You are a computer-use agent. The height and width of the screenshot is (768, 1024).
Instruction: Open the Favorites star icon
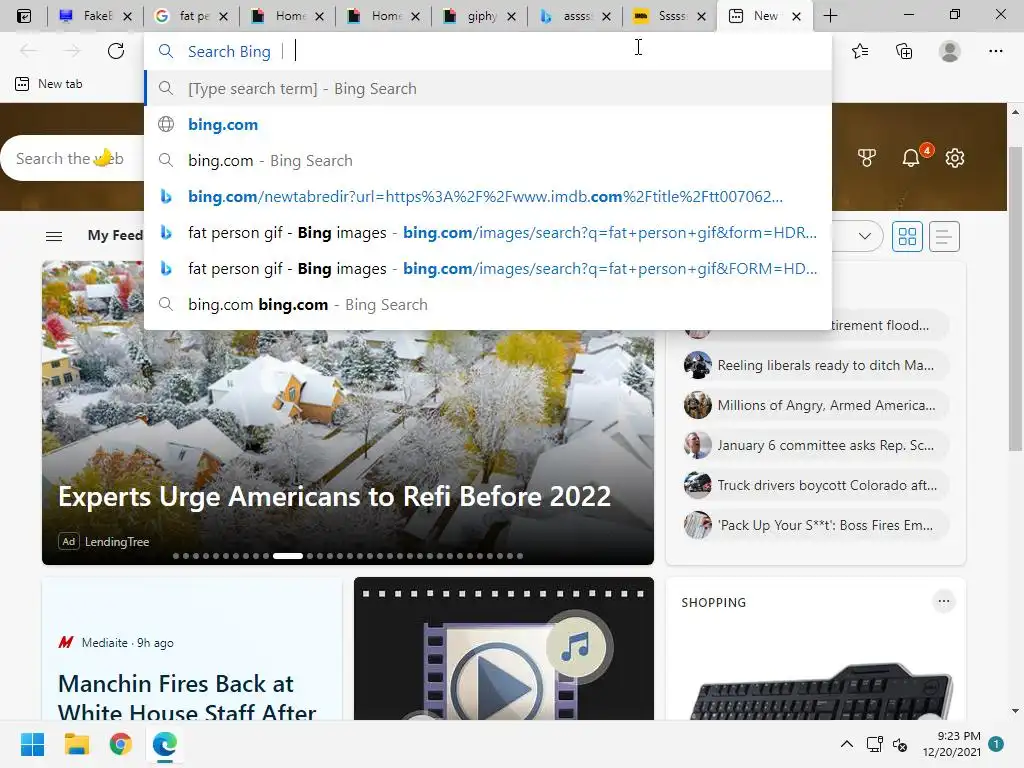point(860,51)
